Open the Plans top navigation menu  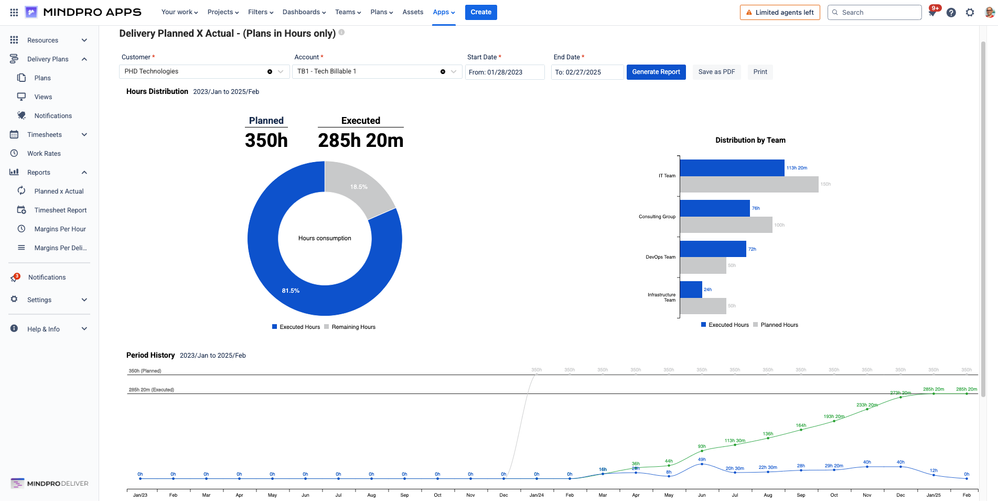click(382, 12)
